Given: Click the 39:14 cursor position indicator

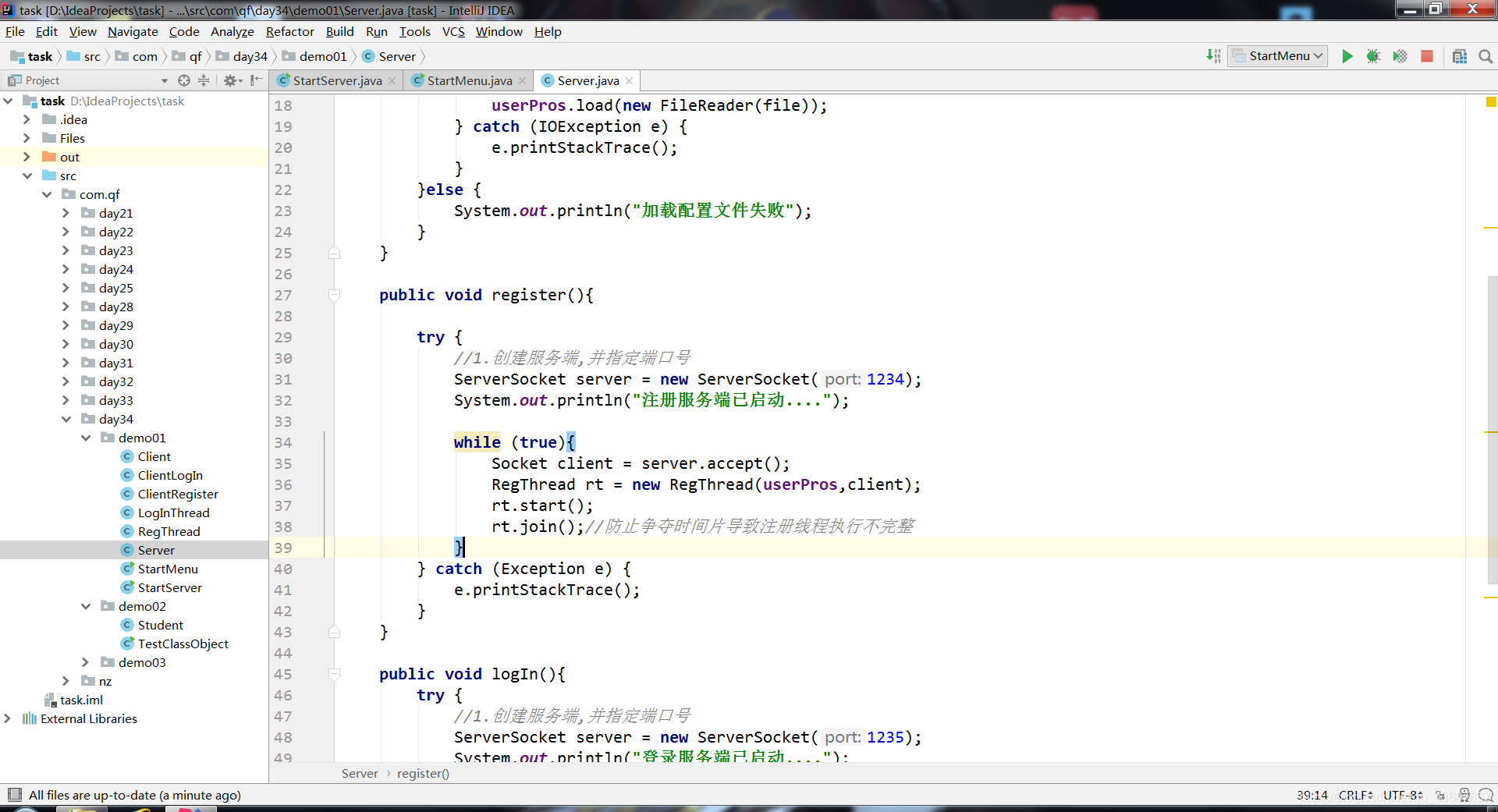Looking at the screenshot, I should 1312,796.
